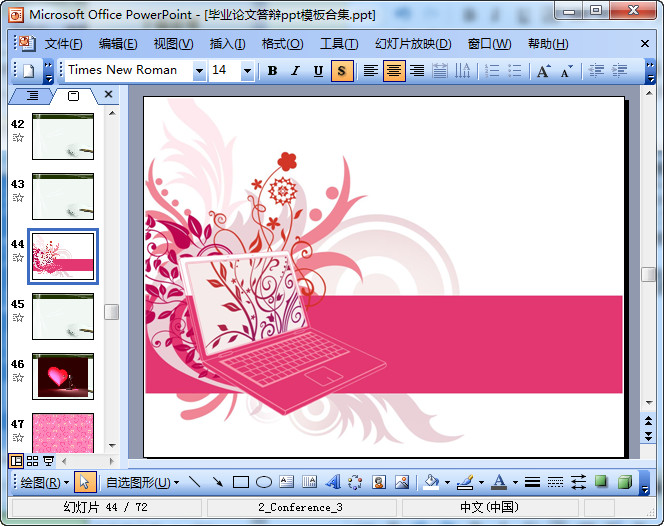Click the decrease indent icon
This screenshot has width=664, height=526.
(x=596, y=71)
